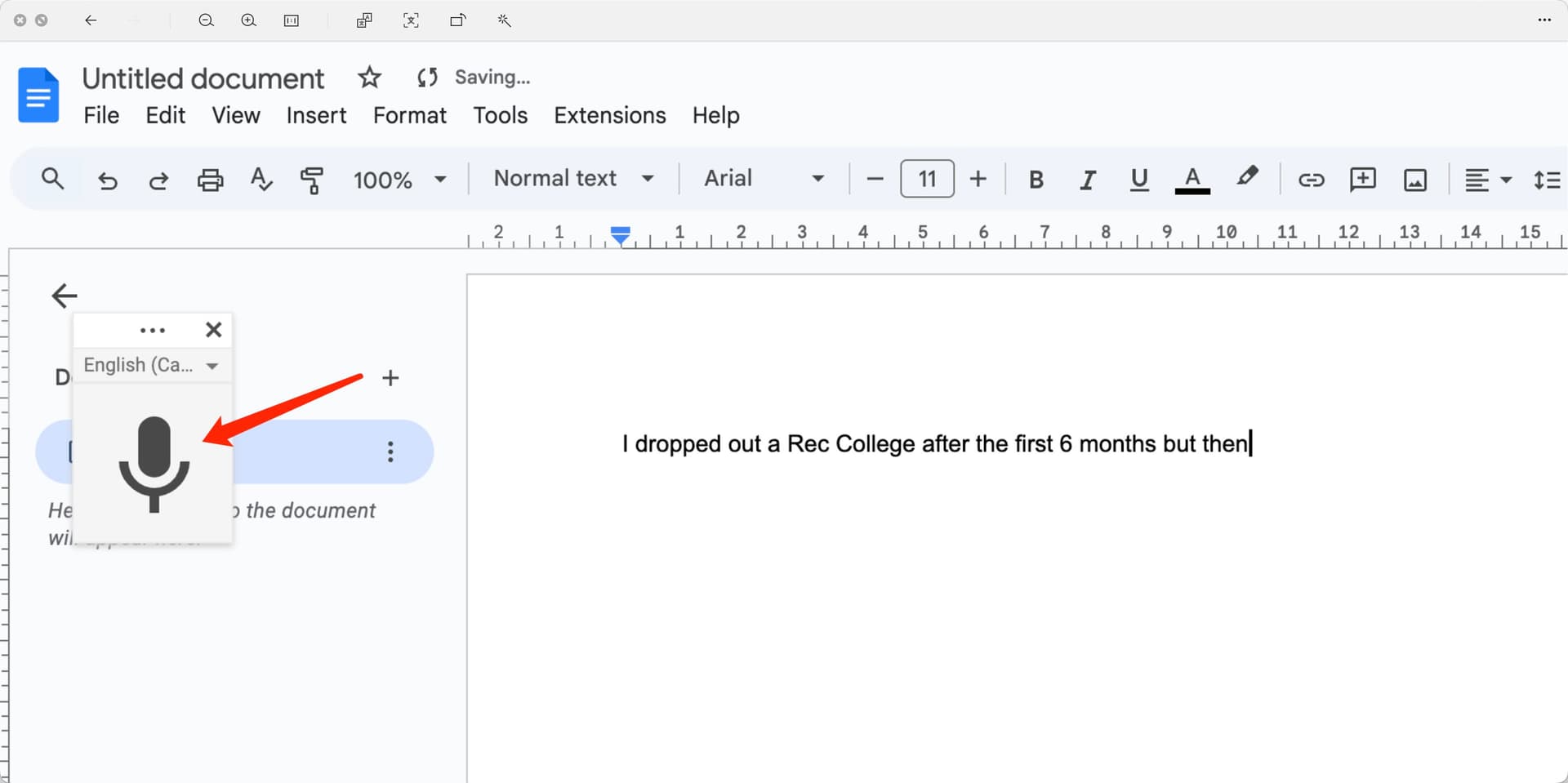Toggle underline formatting
Viewport: 1568px width, 783px height.
coord(1138,179)
